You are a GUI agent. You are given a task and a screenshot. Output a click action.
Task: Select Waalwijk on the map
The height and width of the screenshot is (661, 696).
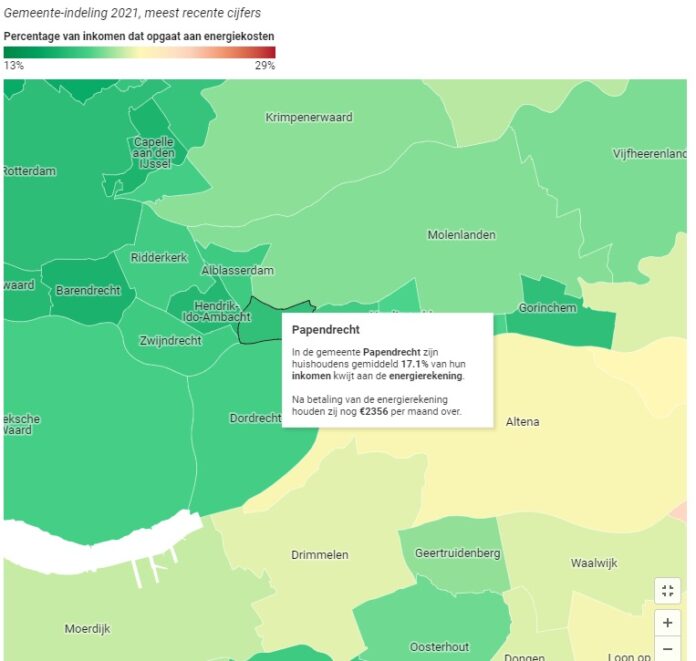(x=594, y=563)
